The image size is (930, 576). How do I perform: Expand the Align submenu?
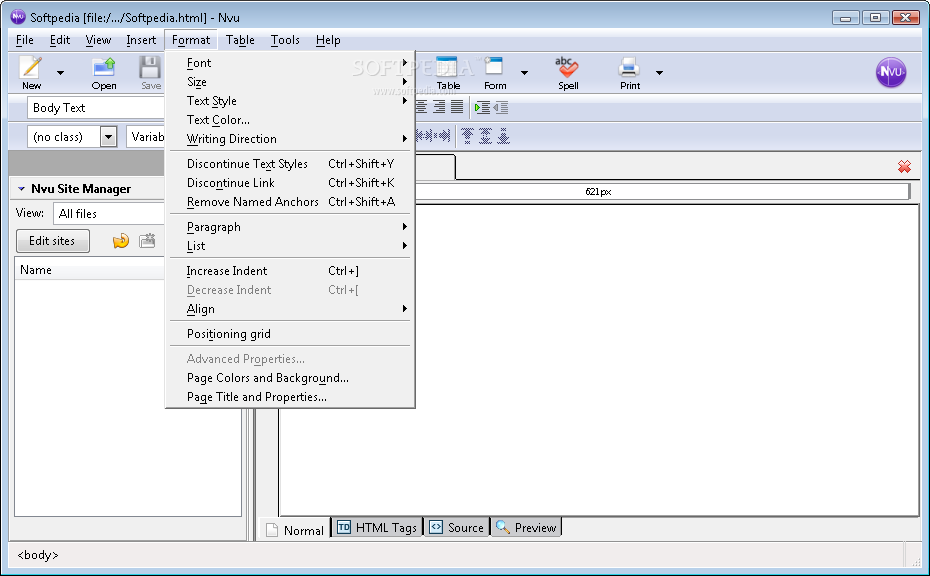click(290, 309)
